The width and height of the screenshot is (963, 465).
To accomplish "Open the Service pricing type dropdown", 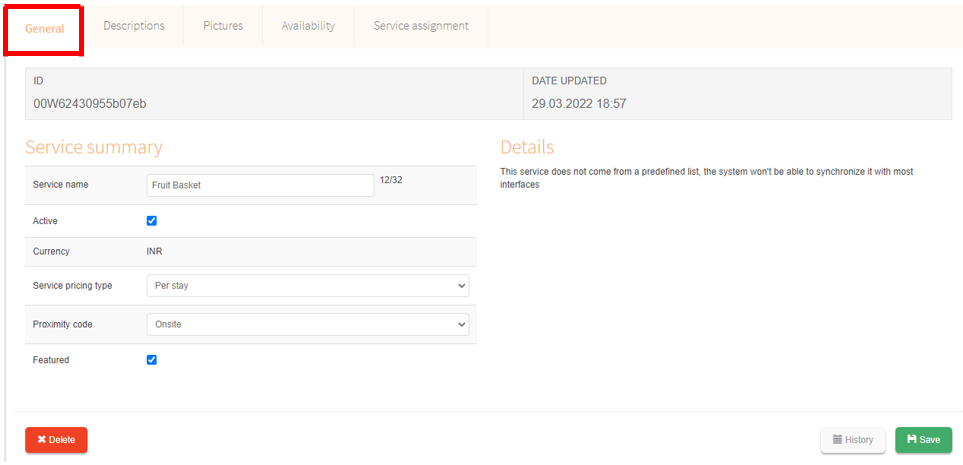I will pos(307,286).
